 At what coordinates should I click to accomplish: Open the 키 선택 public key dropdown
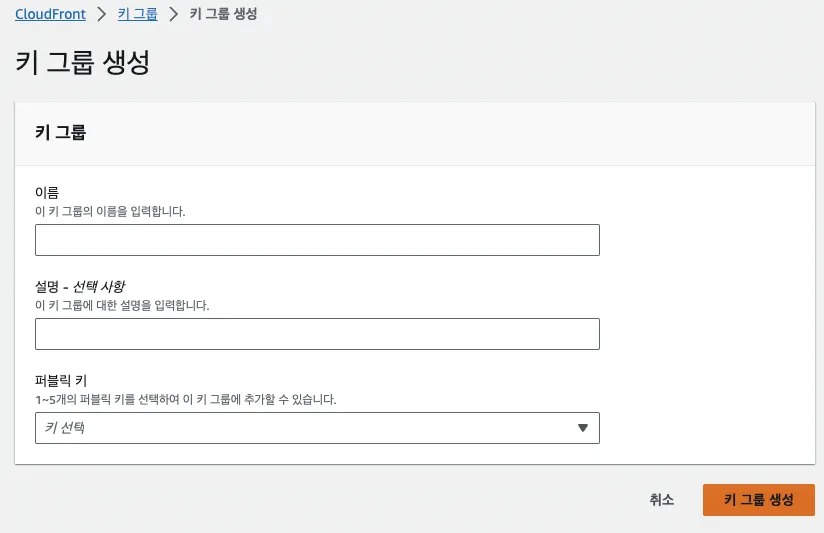pos(317,428)
